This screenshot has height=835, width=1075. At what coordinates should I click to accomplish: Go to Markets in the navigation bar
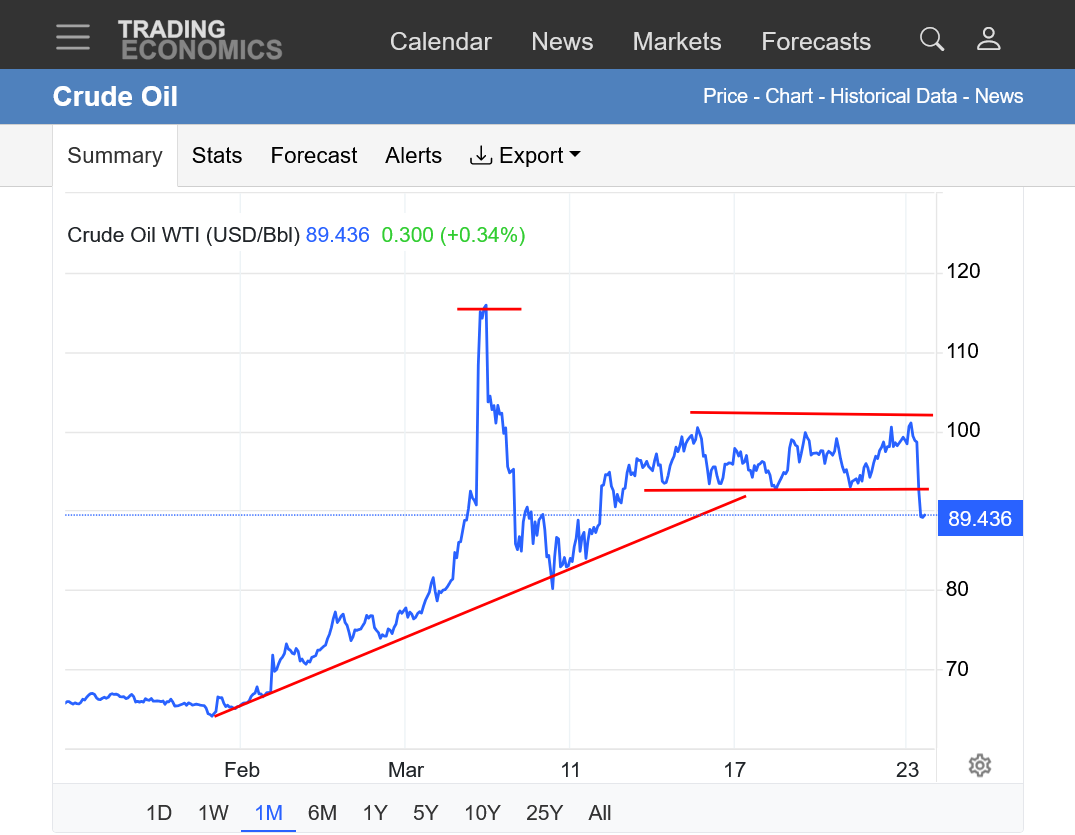676,41
